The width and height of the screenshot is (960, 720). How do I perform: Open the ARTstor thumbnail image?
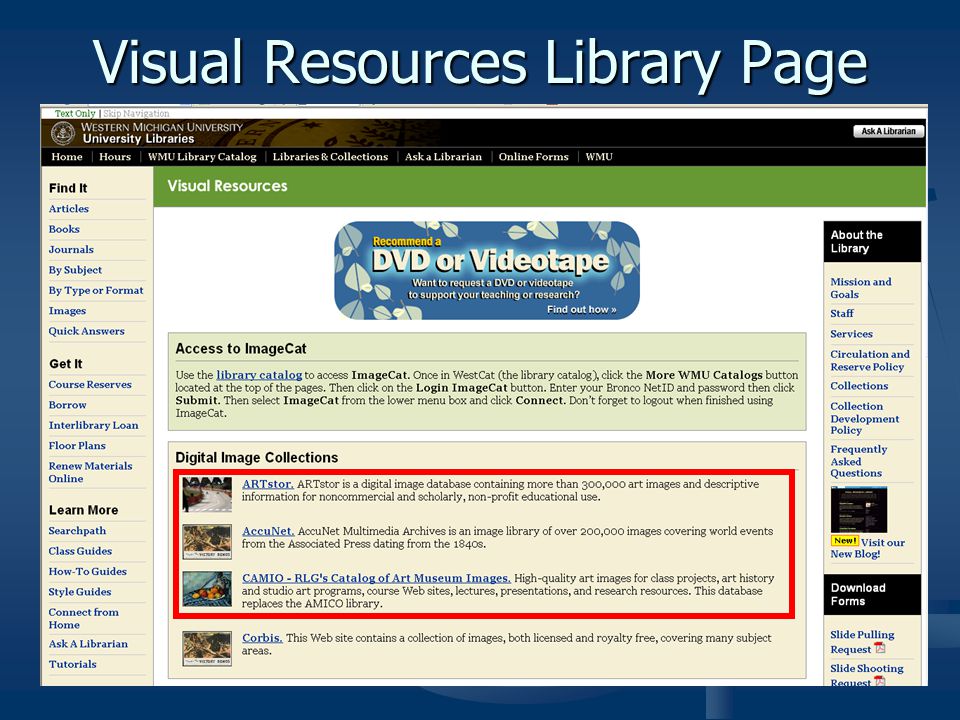click(207, 495)
